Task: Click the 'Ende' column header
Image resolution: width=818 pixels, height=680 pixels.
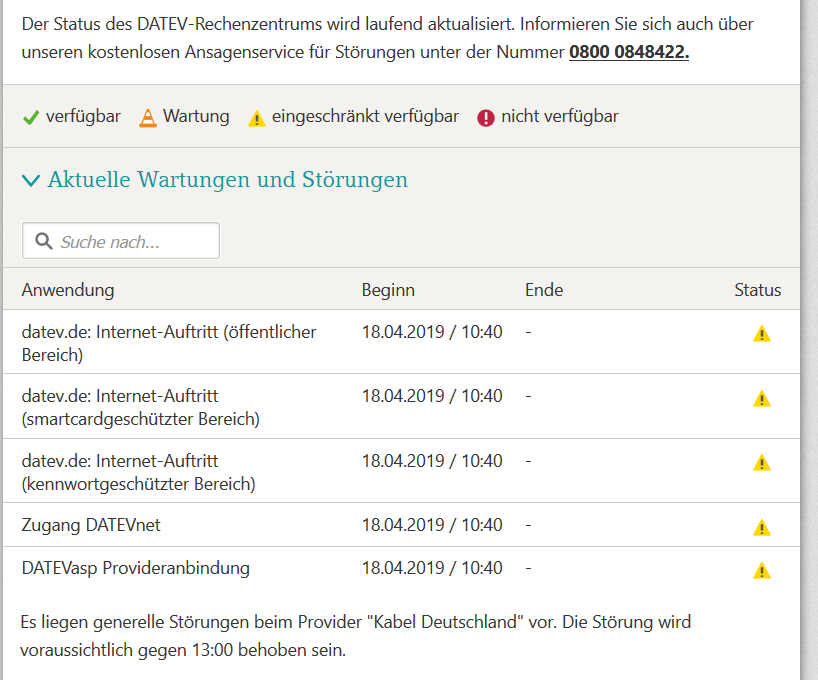Action: 544,290
